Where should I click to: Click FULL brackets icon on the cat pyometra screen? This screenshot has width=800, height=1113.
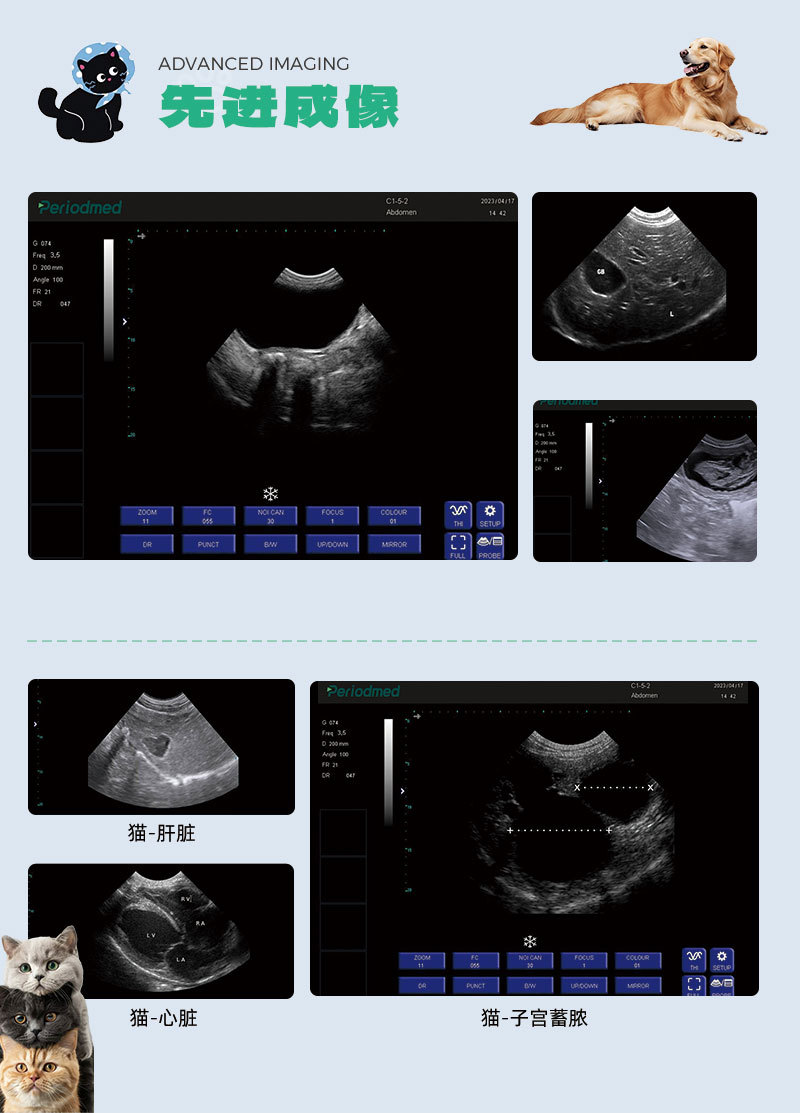click(694, 985)
